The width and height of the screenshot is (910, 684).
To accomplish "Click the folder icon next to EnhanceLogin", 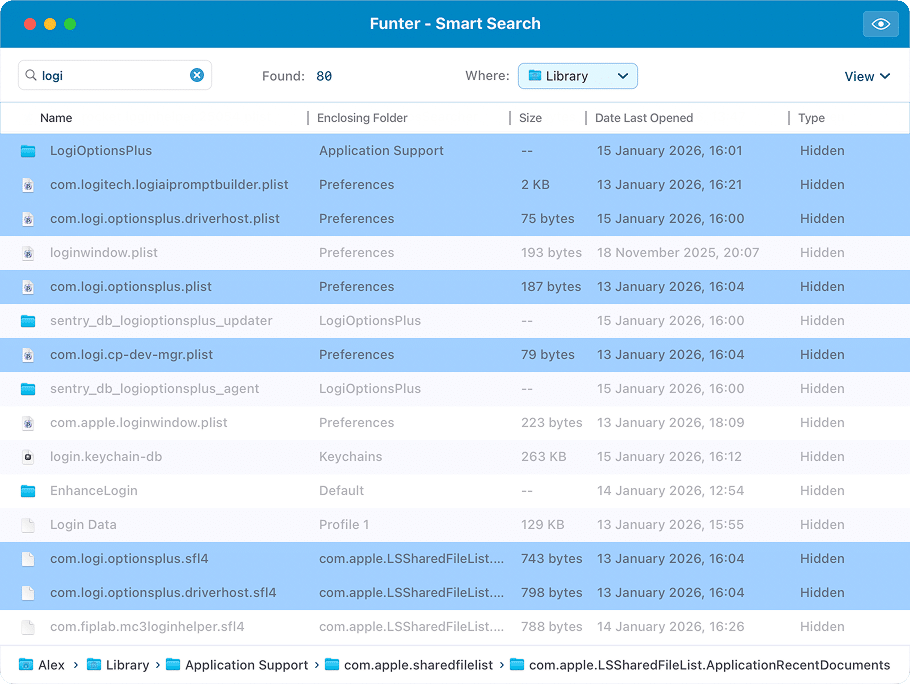I will tap(28, 490).
